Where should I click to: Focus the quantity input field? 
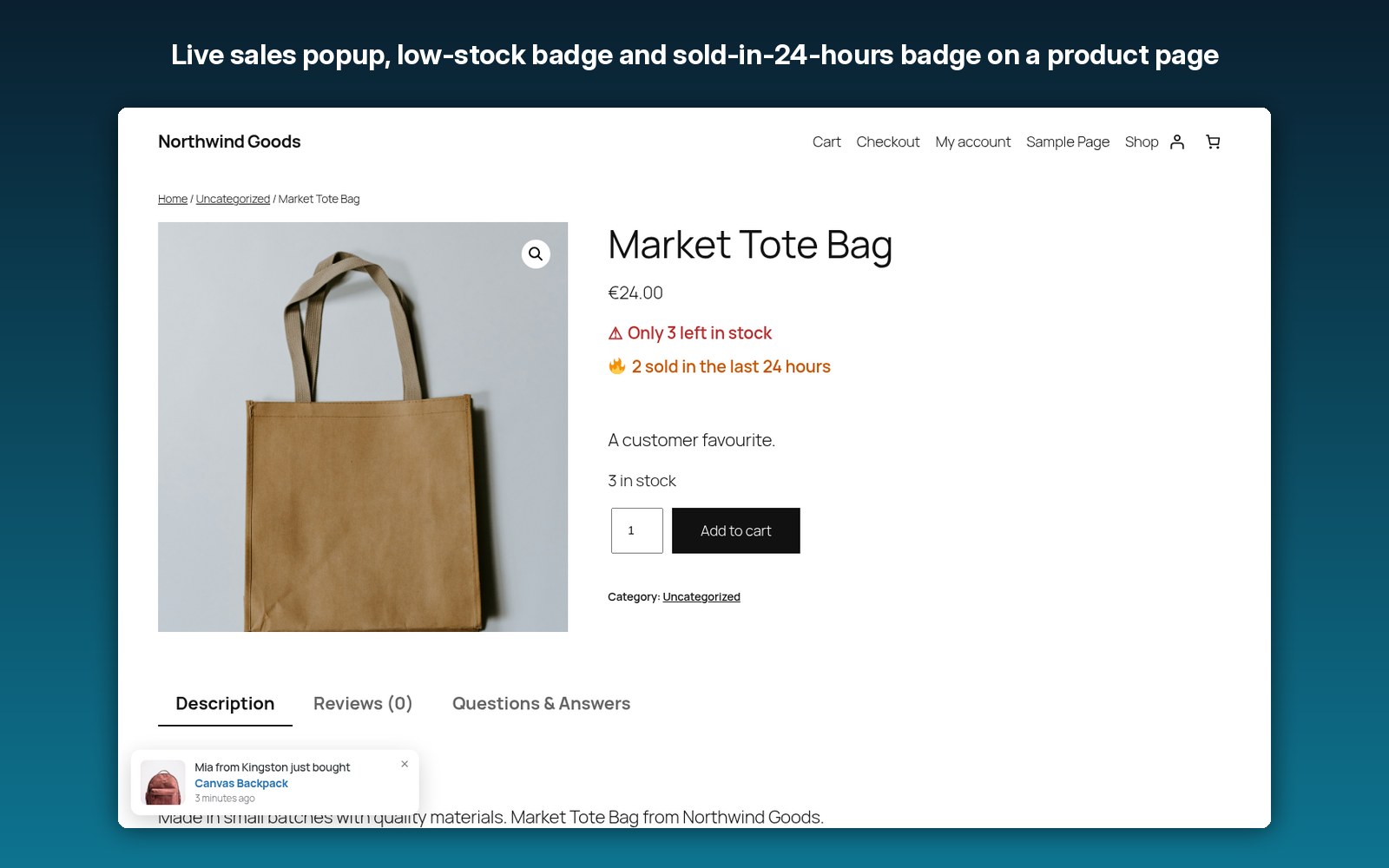pos(637,530)
